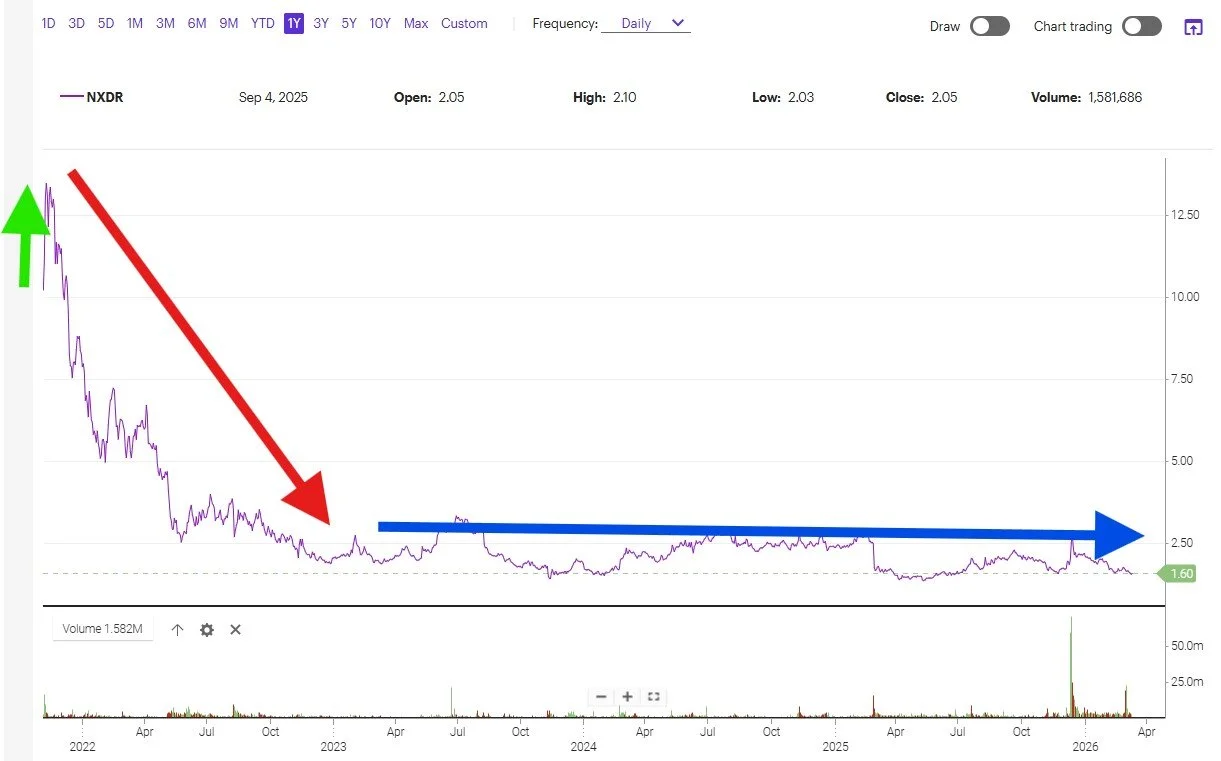Open chart in new window icon
The width and height of the screenshot is (1221, 761).
(1193, 27)
